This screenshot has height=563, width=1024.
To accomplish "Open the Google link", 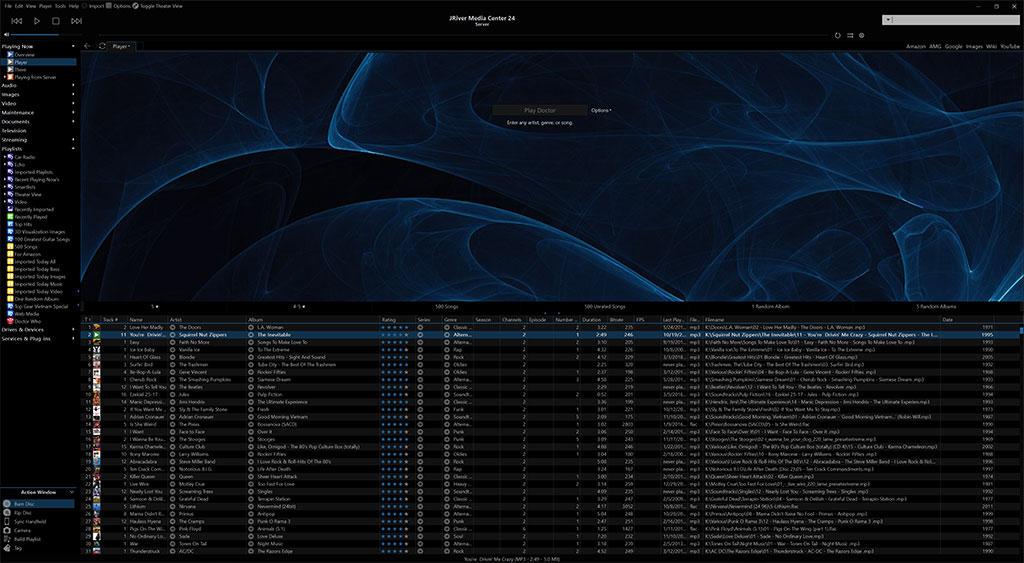I will (x=953, y=46).
